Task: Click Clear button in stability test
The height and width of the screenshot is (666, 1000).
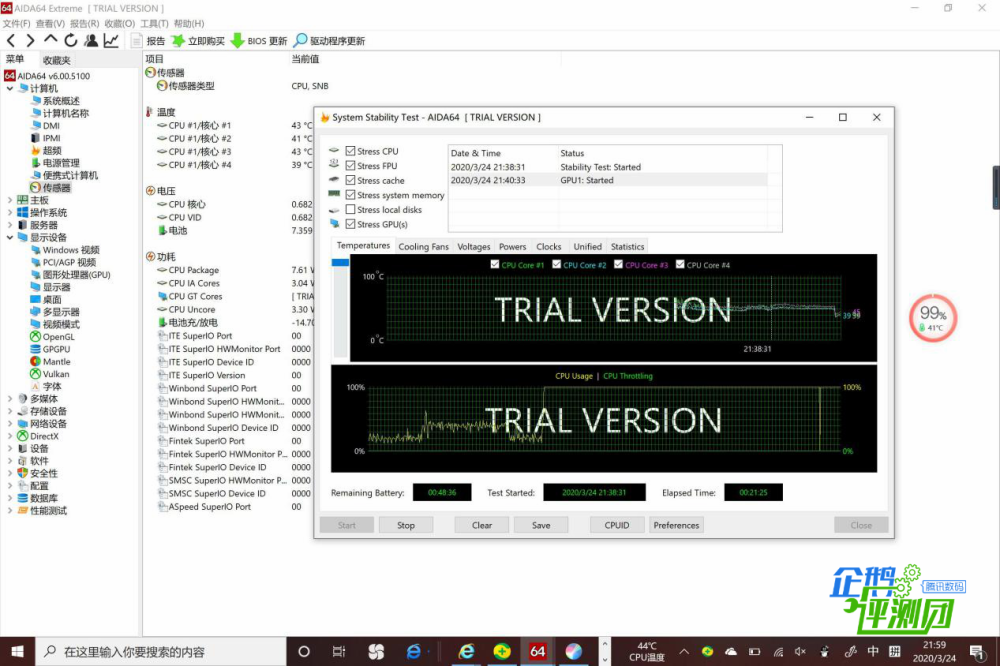Action: pos(482,525)
